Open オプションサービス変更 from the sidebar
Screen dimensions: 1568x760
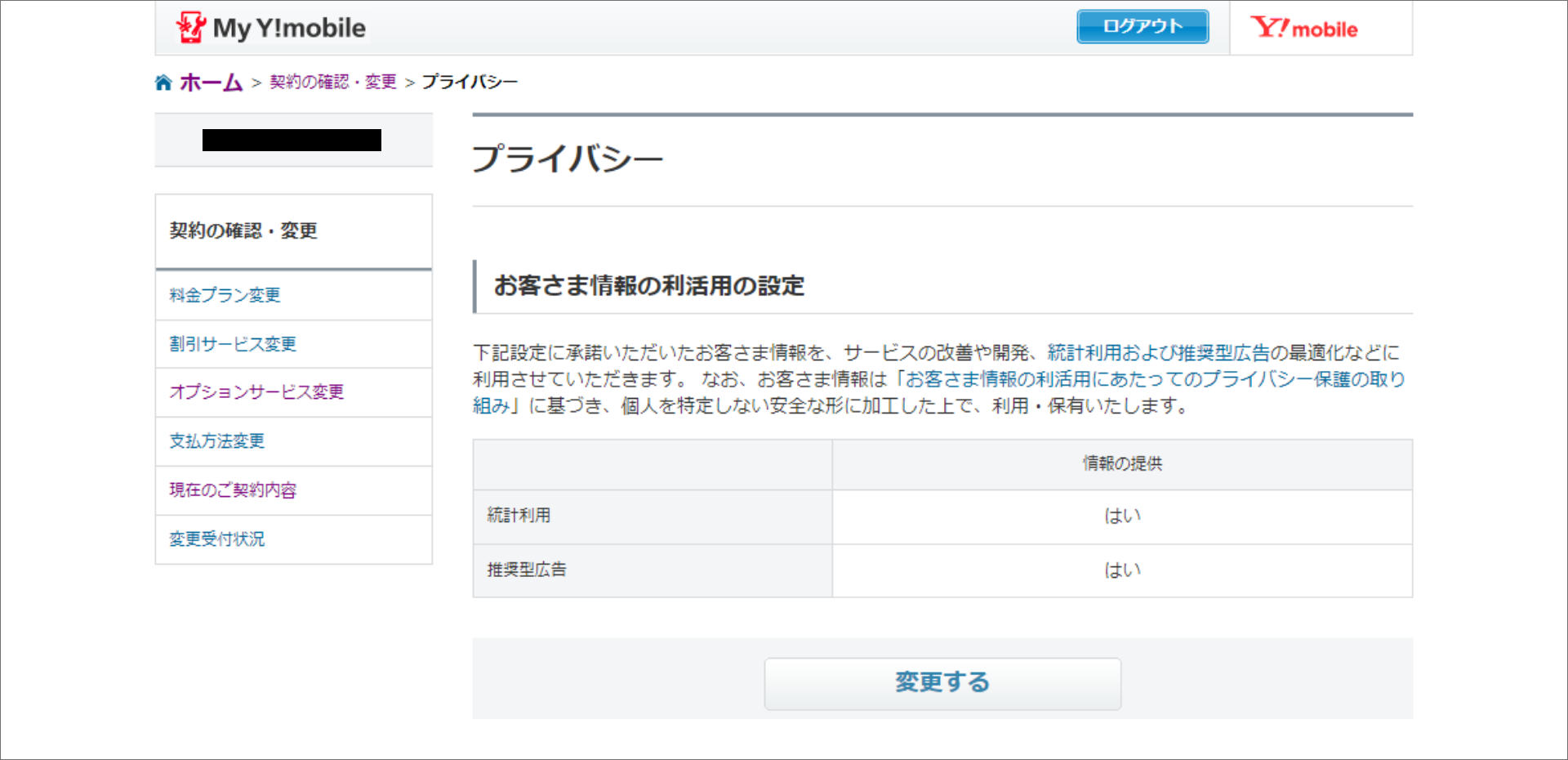pos(256,392)
